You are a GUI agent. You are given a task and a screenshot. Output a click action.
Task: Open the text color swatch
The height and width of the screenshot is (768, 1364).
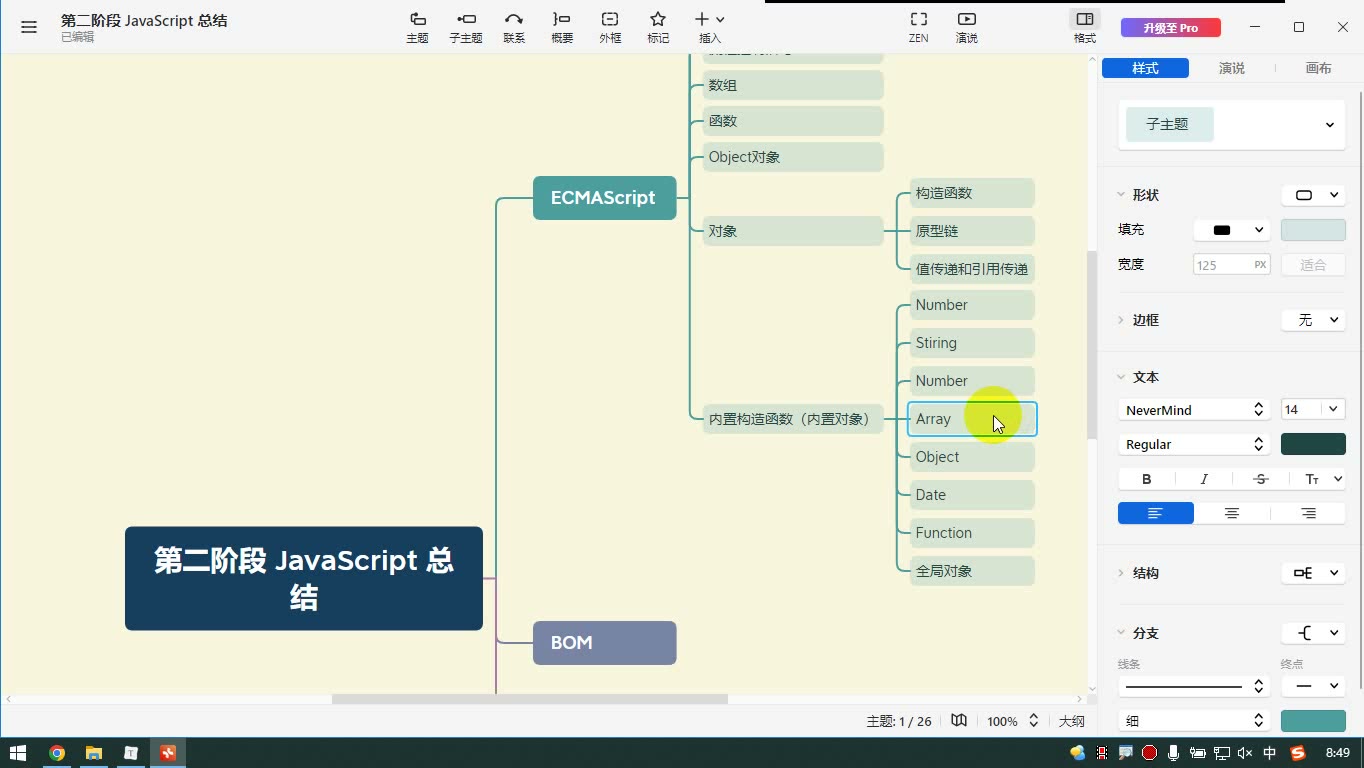click(x=1313, y=444)
